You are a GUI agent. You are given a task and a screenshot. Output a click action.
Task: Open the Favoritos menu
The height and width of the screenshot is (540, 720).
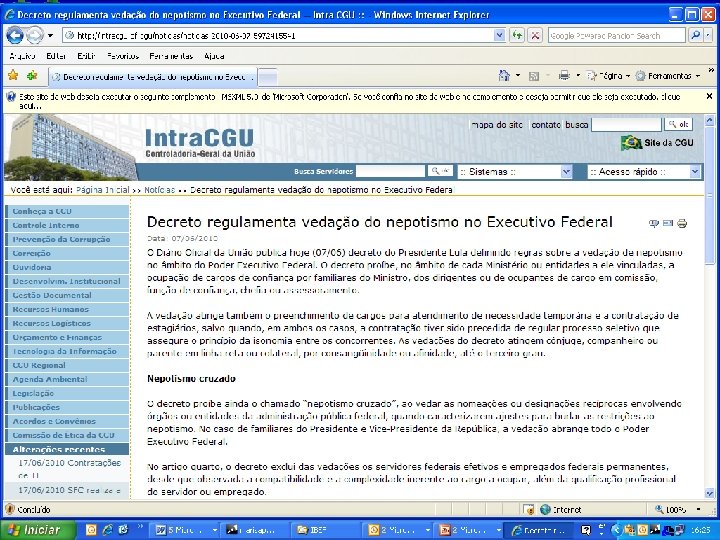tap(123, 56)
